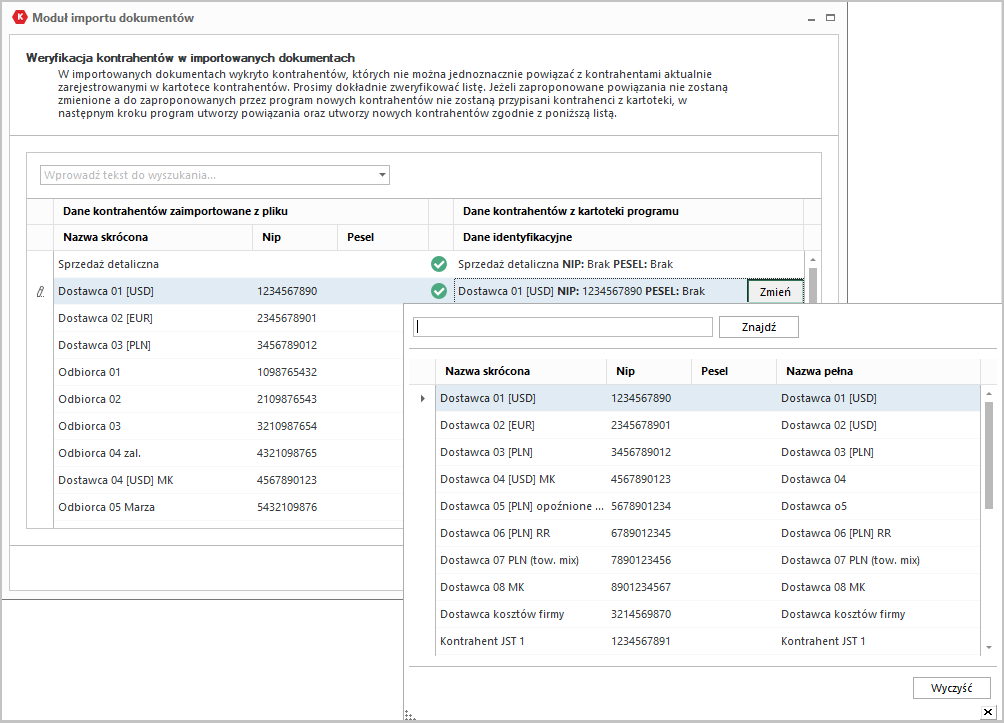This screenshot has height=723, width=1004.
Task: Click row indicator arrow beside Dostawca 01 in popup
Action: [423, 398]
